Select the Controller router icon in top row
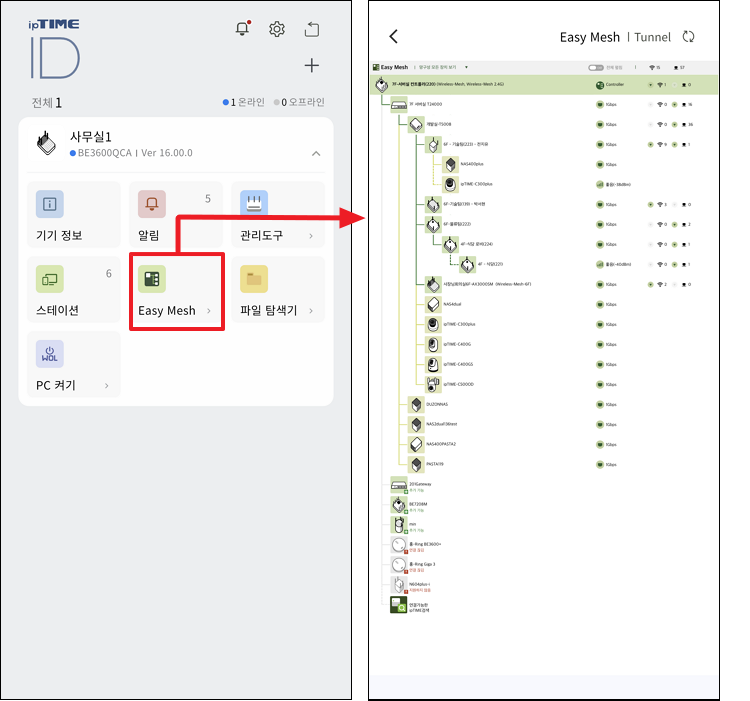The height and width of the screenshot is (701, 750). point(381,85)
